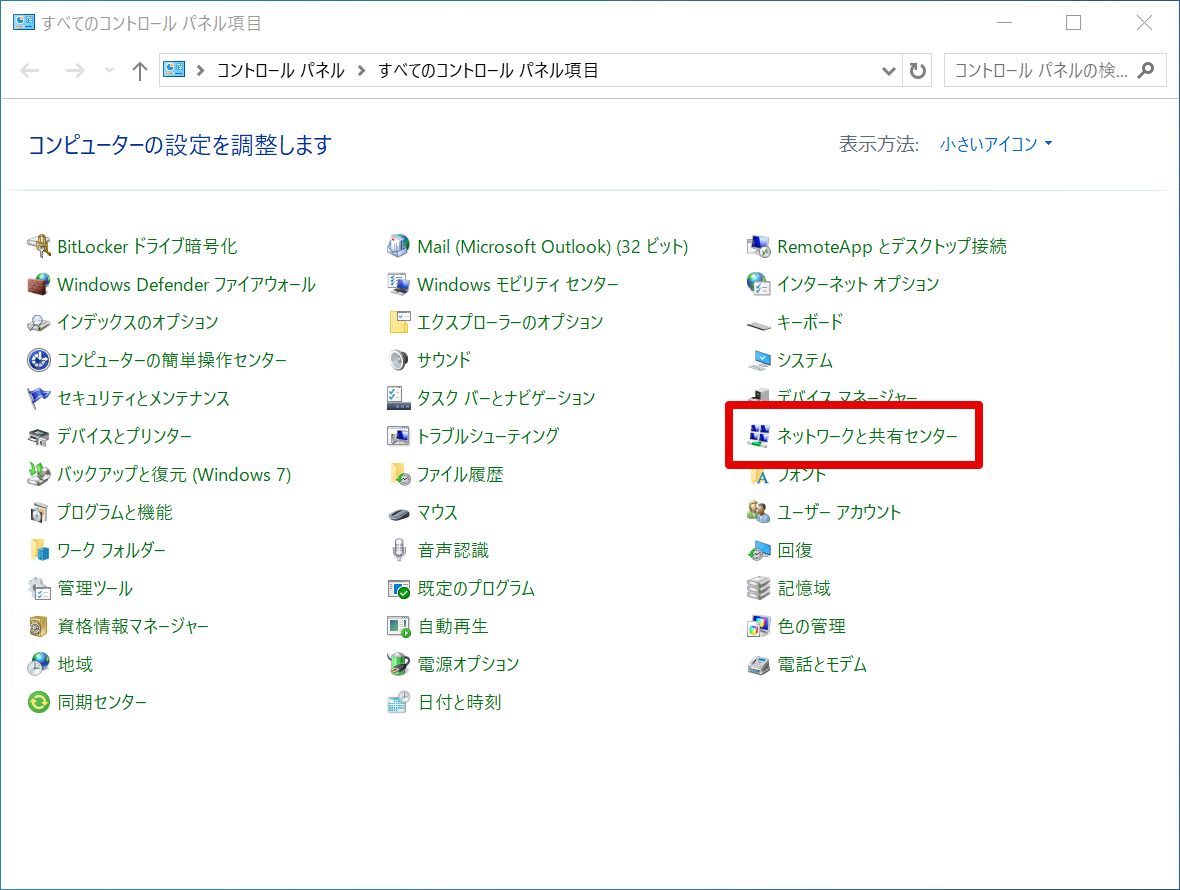Click the サウンド speaker icon
This screenshot has width=1180, height=890.
pos(398,360)
